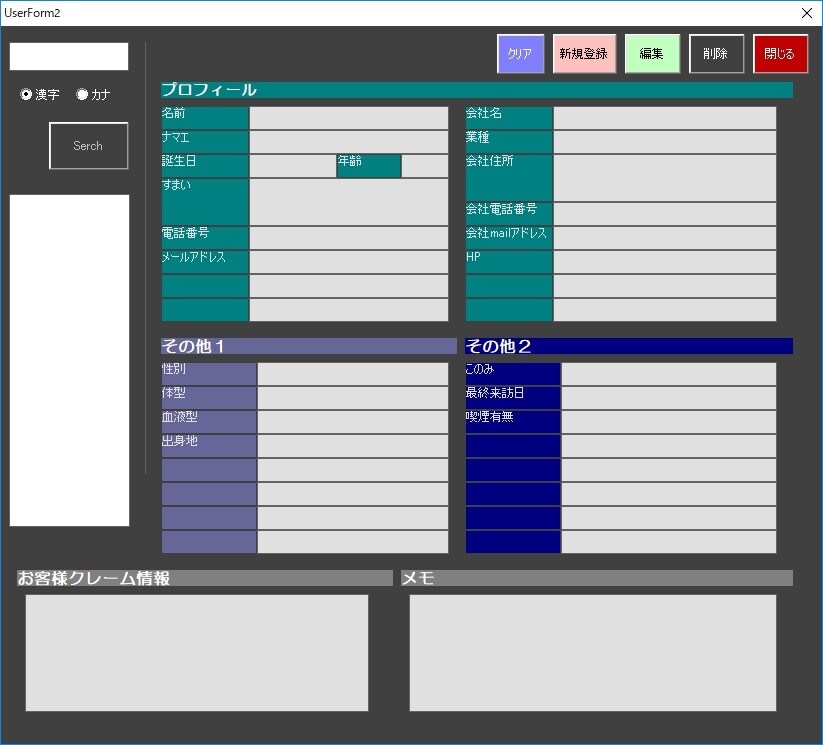Click the 誕生日 input field

(292, 166)
